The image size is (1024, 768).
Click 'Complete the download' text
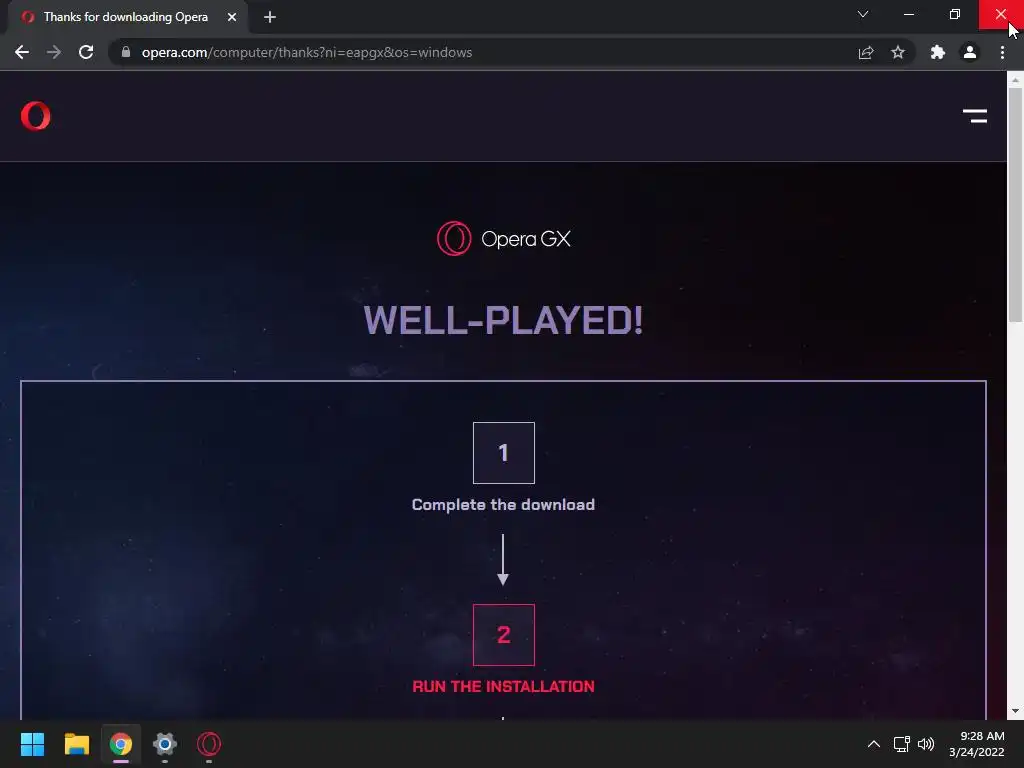click(x=503, y=505)
